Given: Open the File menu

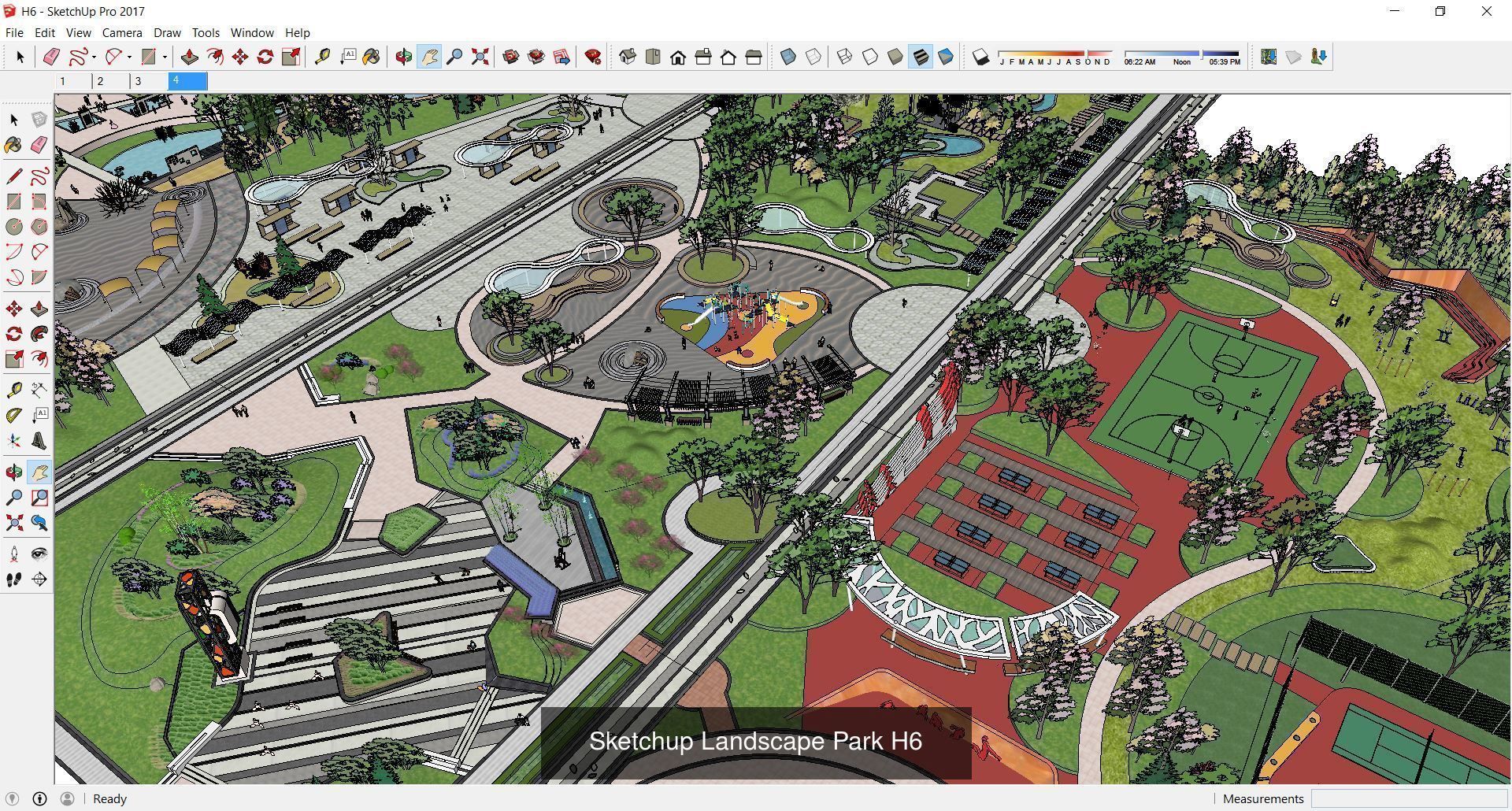Looking at the screenshot, I should tap(14, 32).
